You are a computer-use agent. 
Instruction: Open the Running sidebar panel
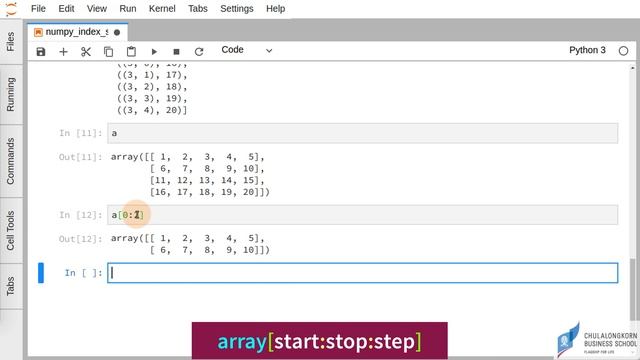tap(11, 94)
